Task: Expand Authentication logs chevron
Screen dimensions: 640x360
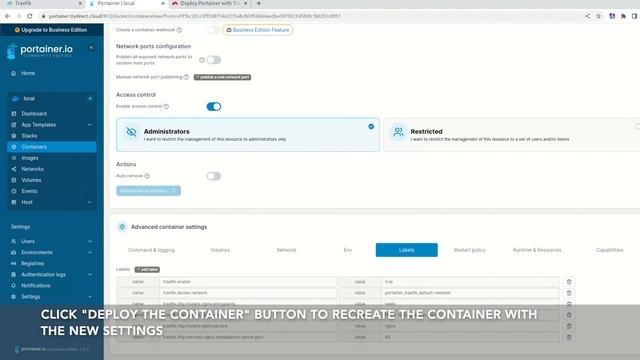Action: pos(90,274)
